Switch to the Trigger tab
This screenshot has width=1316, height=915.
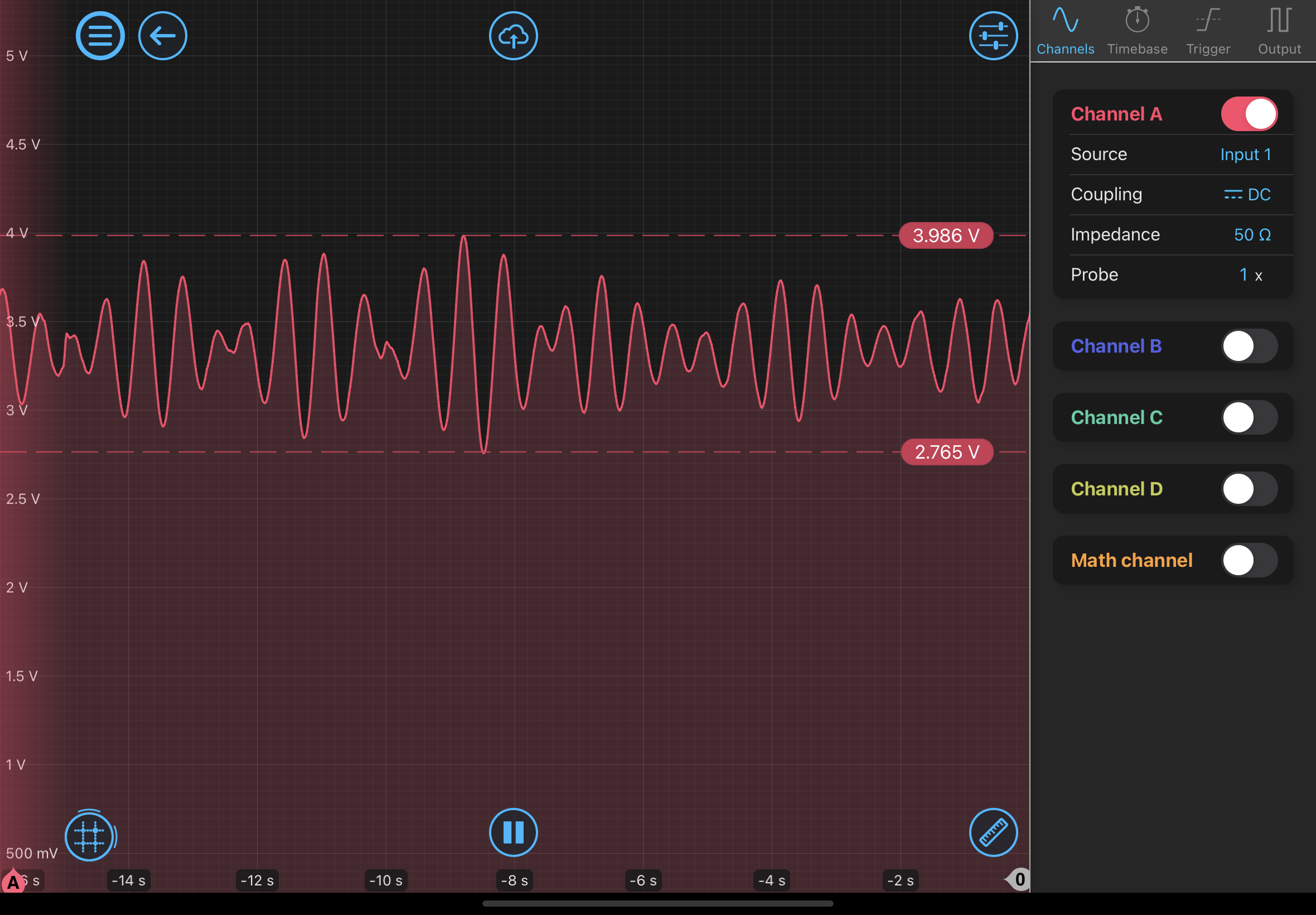click(1208, 31)
